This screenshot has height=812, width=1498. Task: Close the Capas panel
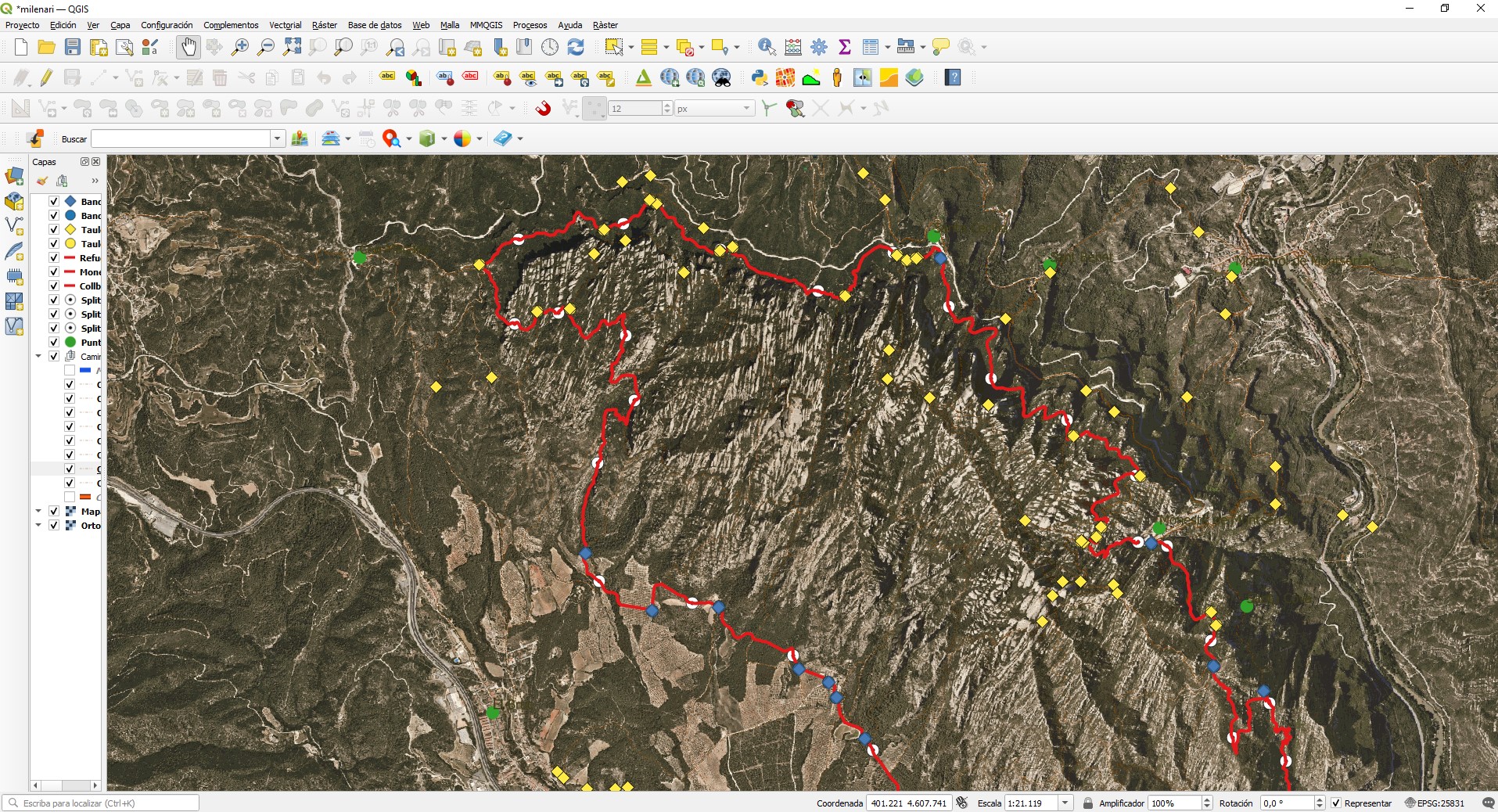tap(96, 162)
